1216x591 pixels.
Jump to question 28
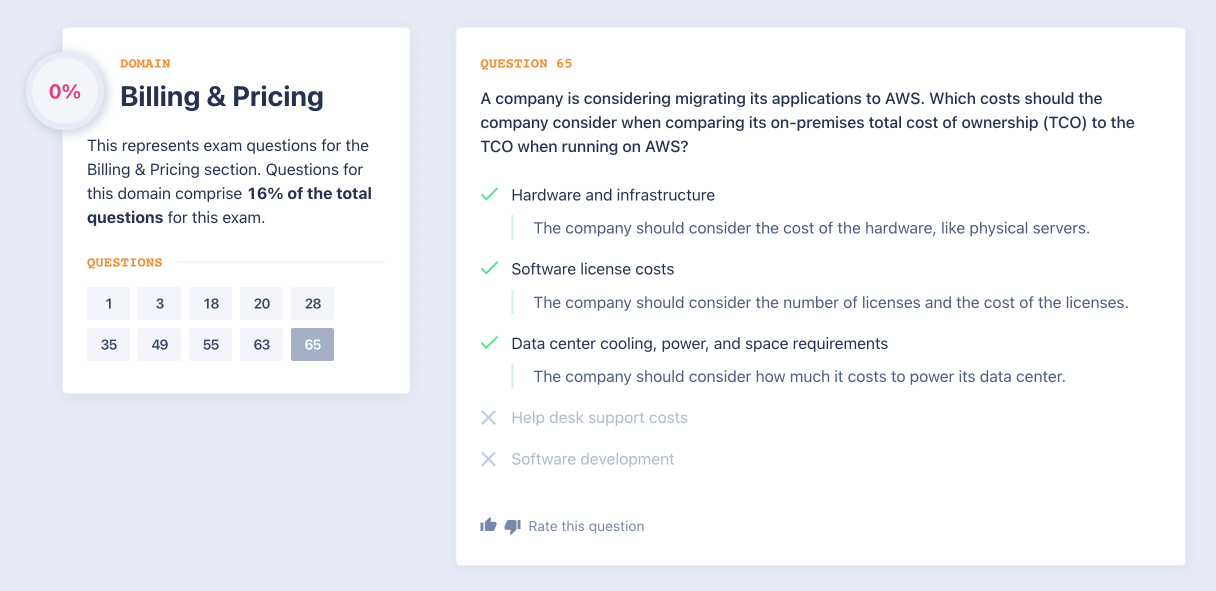[312, 303]
